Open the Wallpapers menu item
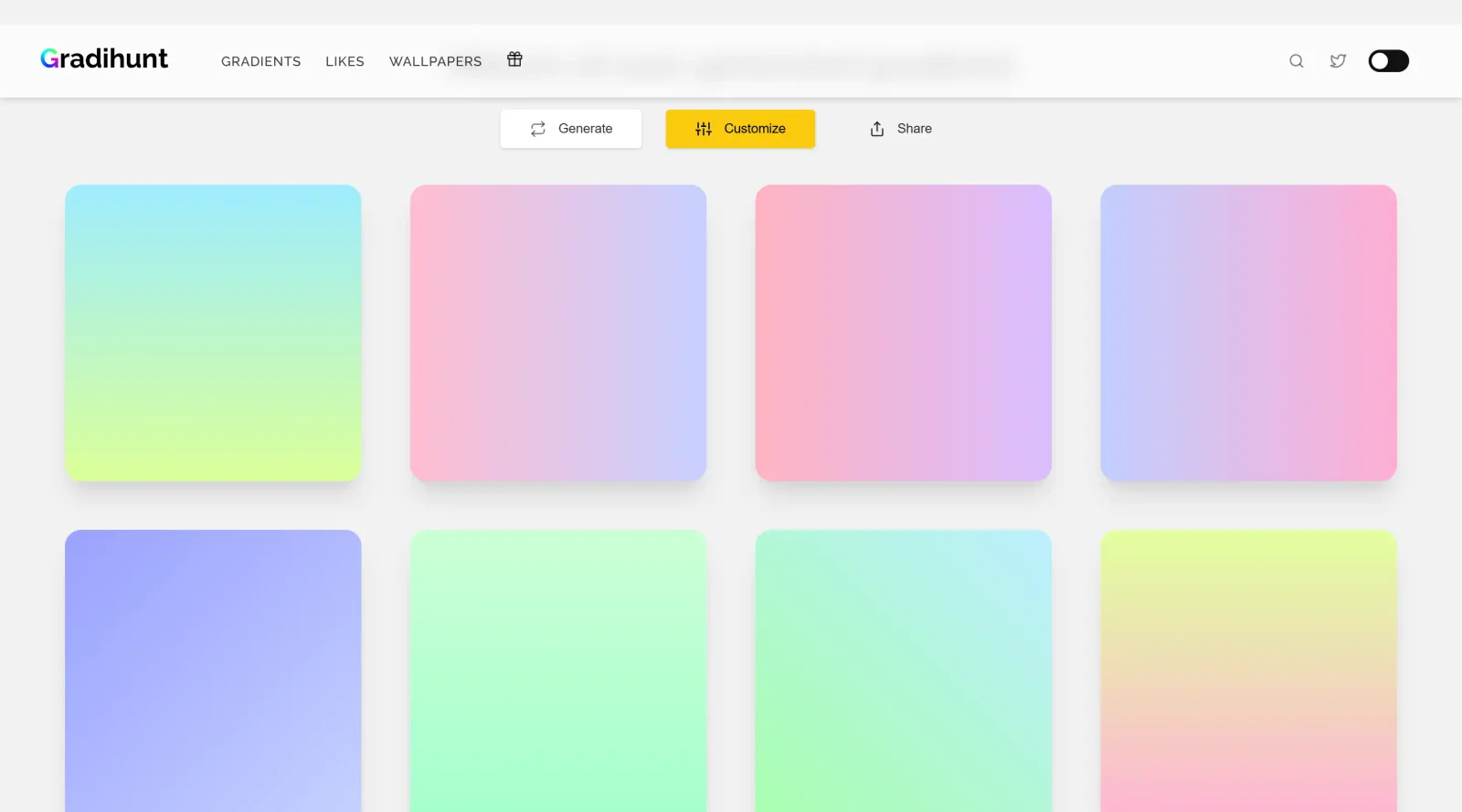The height and width of the screenshot is (812, 1462). click(x=435, y=61)
